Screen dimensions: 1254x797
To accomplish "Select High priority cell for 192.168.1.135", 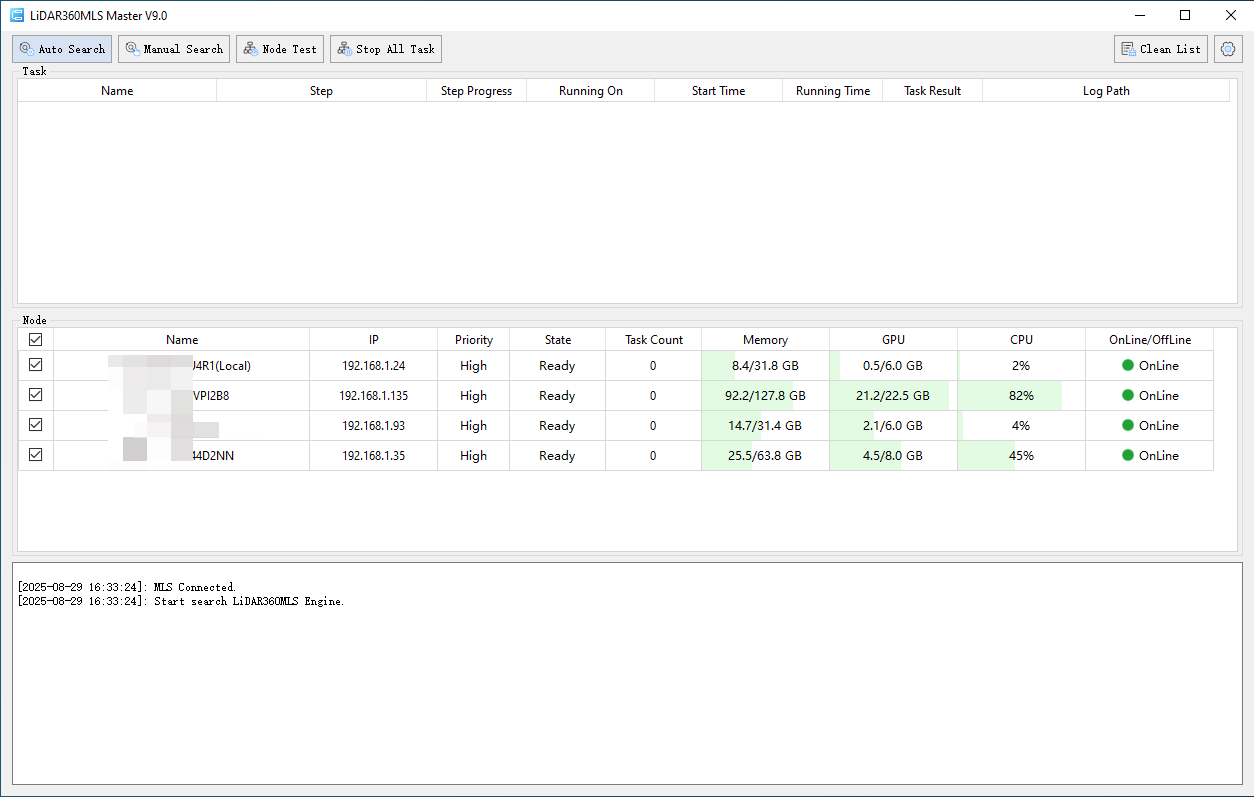I will coord(474,396).
